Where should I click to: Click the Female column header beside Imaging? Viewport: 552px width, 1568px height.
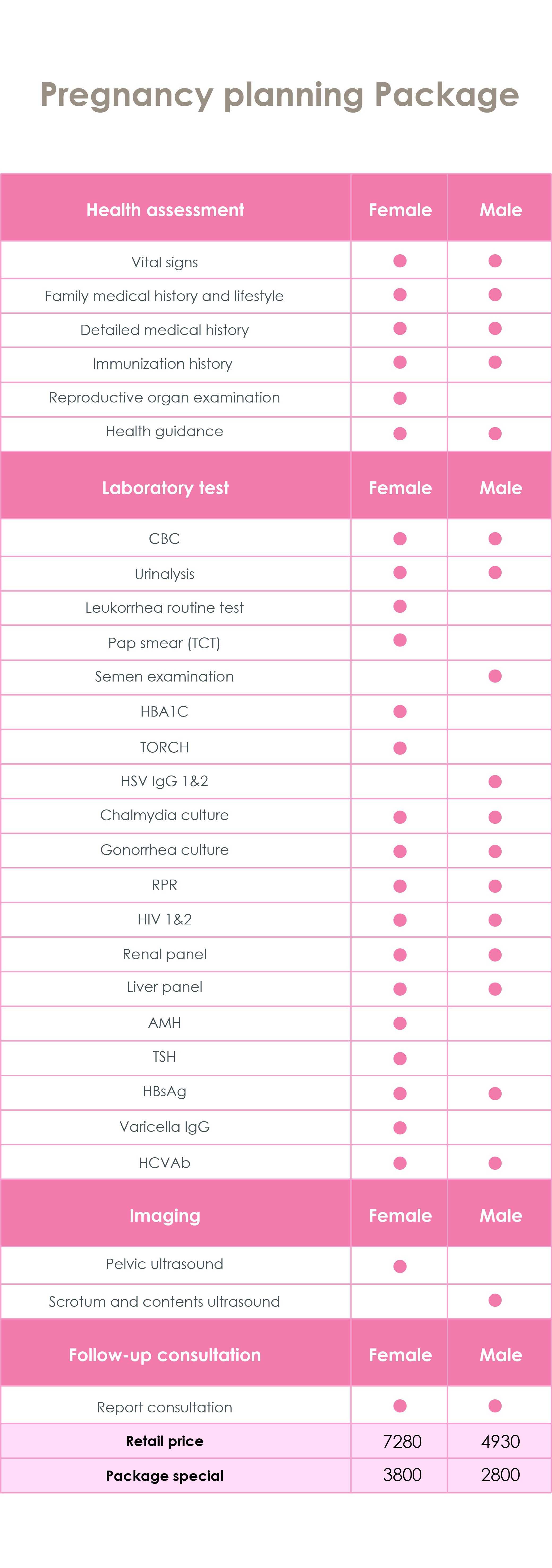click(x=400, y=1216)
